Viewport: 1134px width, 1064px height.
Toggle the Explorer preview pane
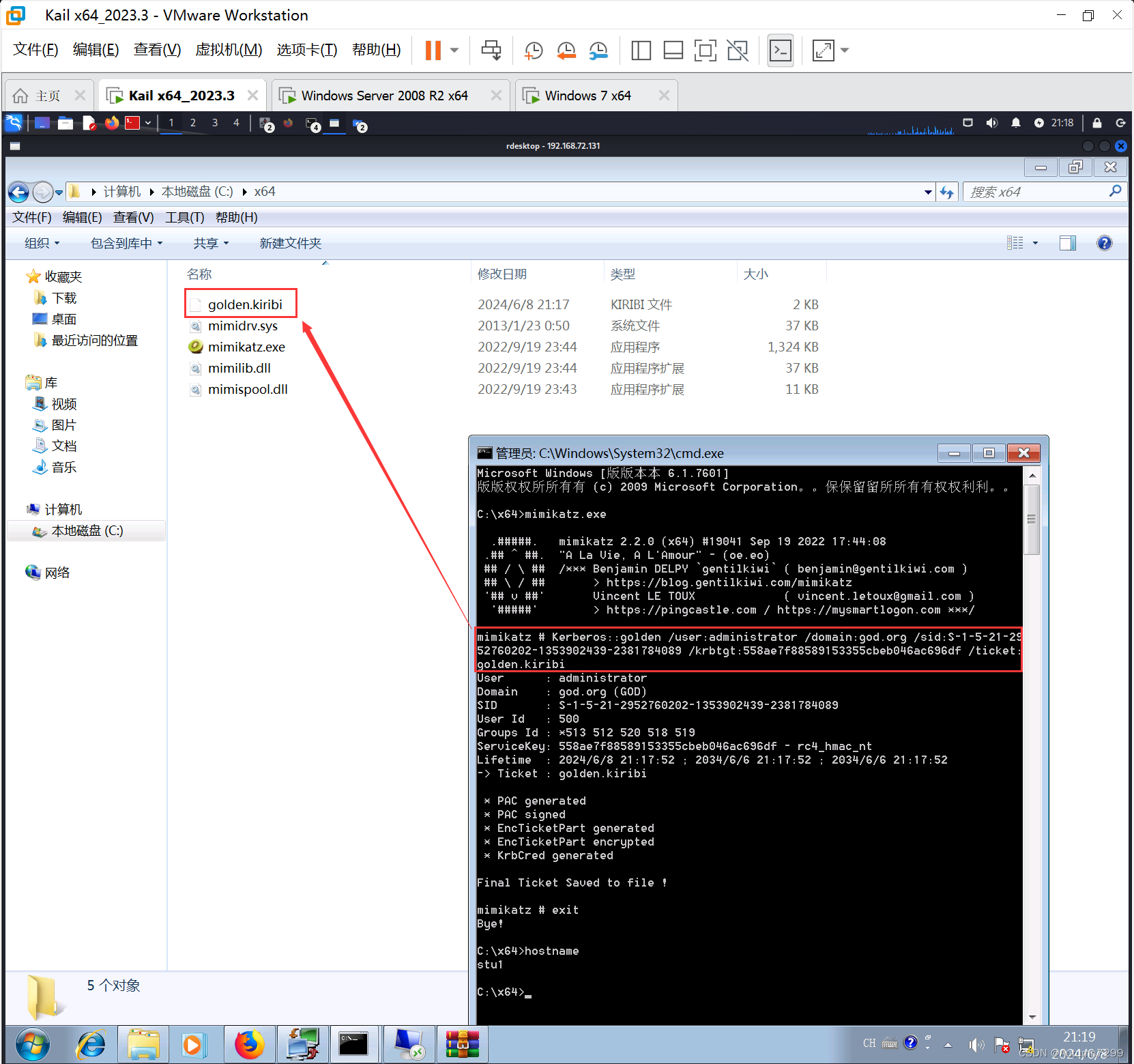click(x=1068, y=244)
